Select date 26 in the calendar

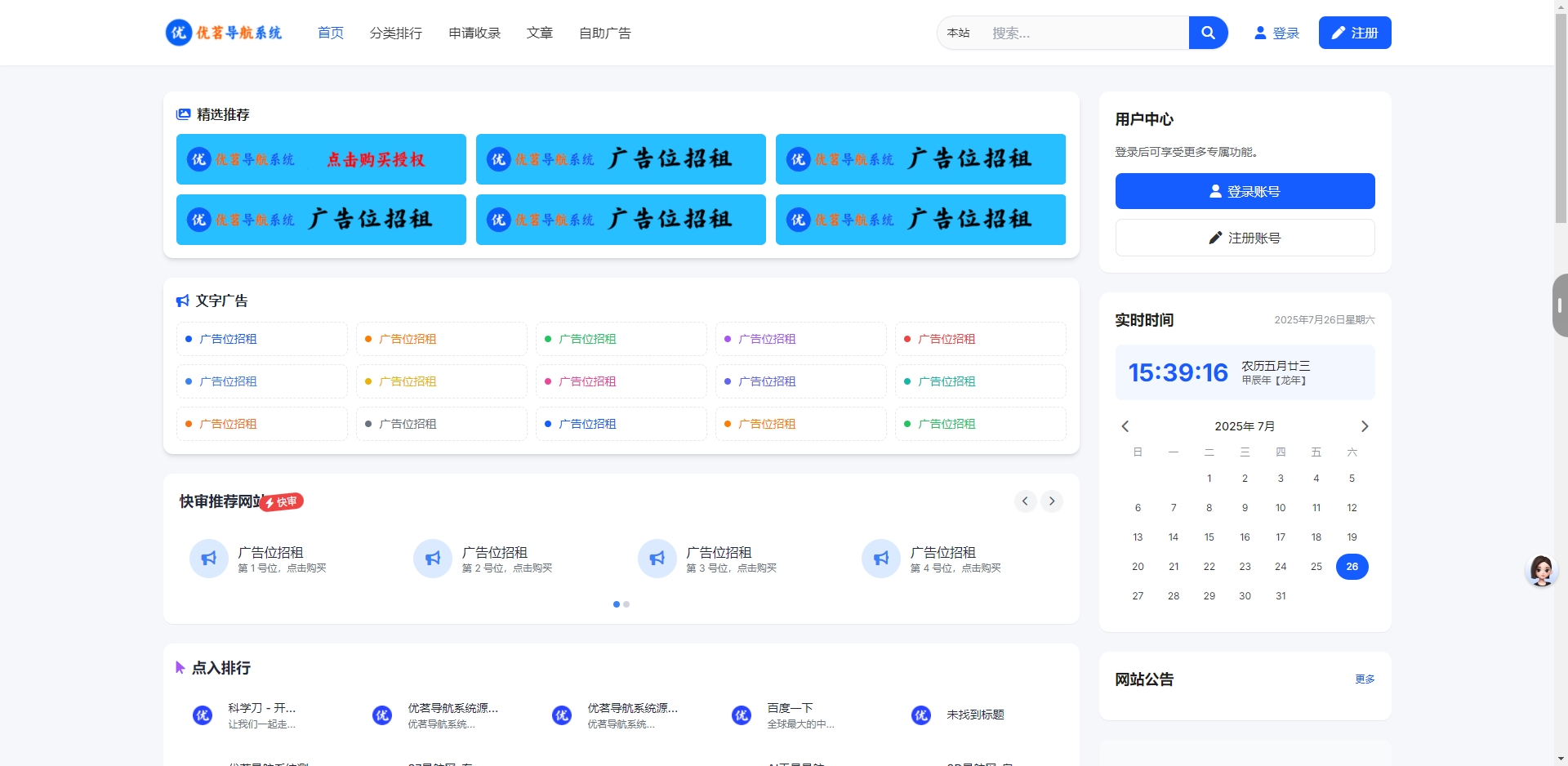click(x=1352, y=566)
